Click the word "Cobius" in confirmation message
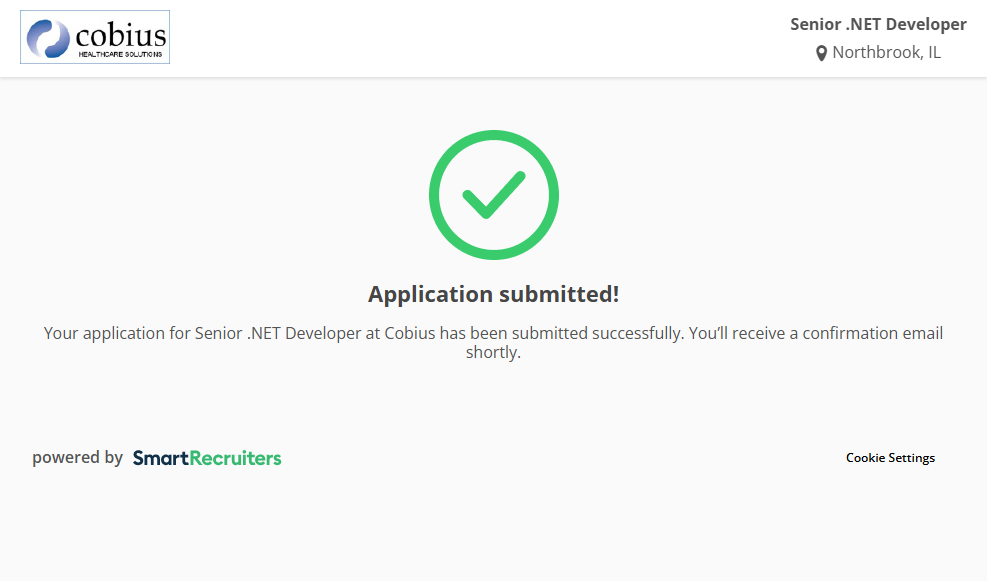 (x=410, y=333)
